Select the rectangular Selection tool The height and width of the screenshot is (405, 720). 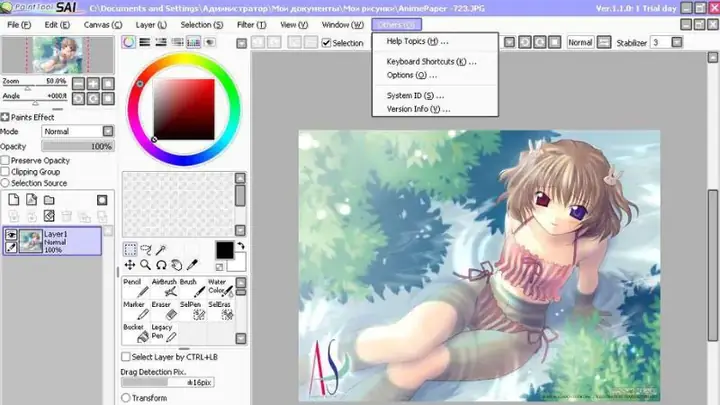click(x=130, y=250)
